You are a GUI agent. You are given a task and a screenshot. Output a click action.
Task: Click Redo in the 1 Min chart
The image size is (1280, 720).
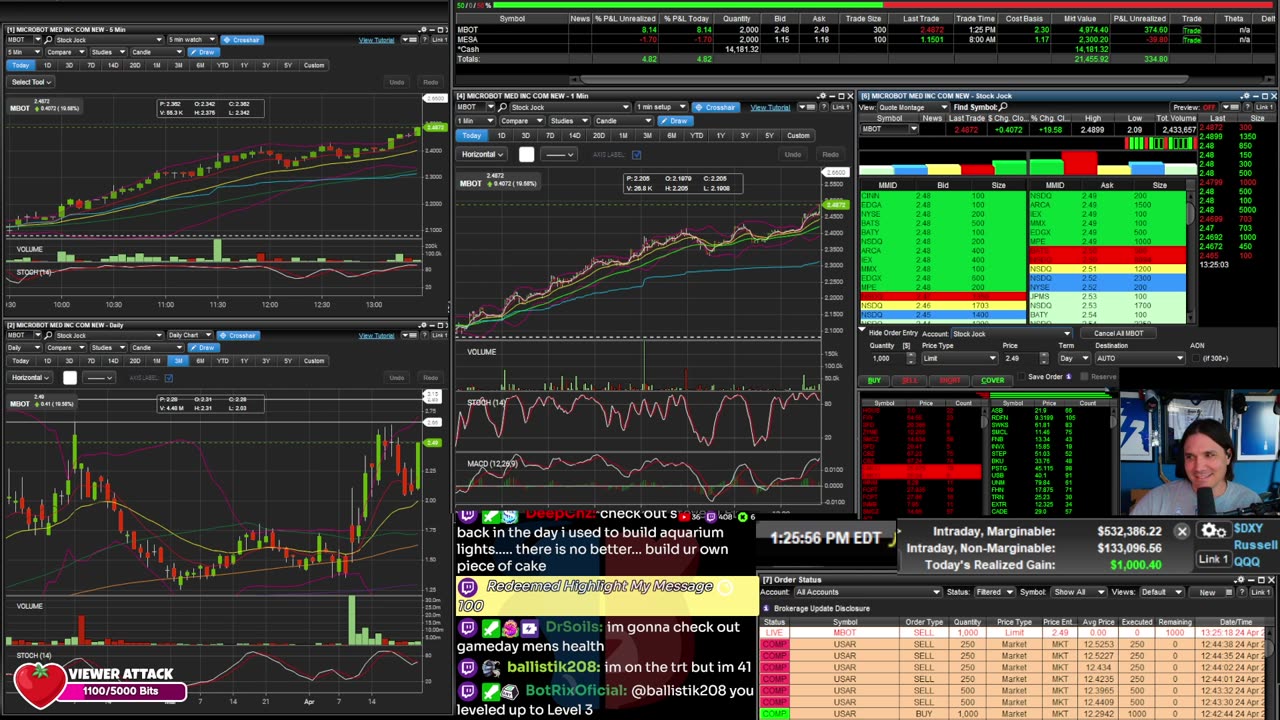click(830, 155)
